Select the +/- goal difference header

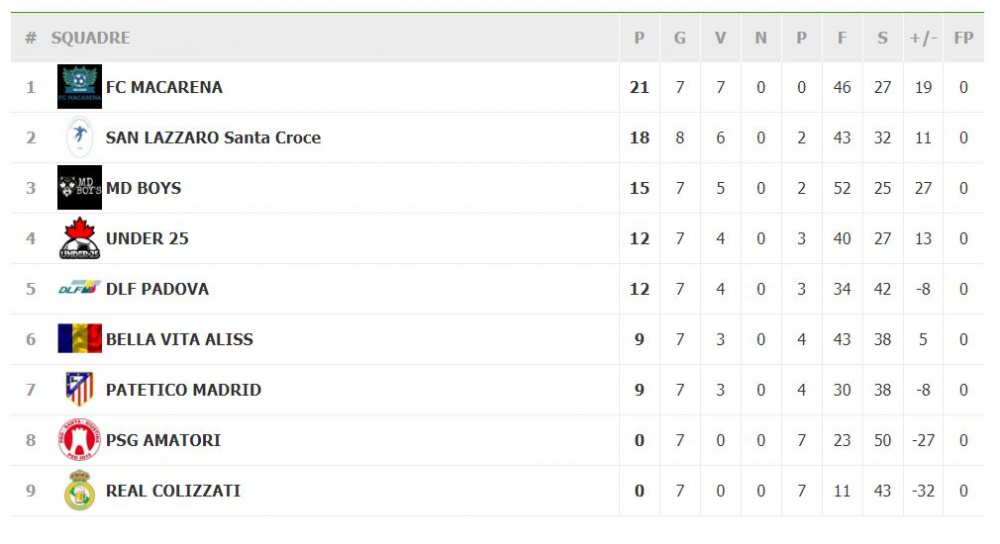923,38
